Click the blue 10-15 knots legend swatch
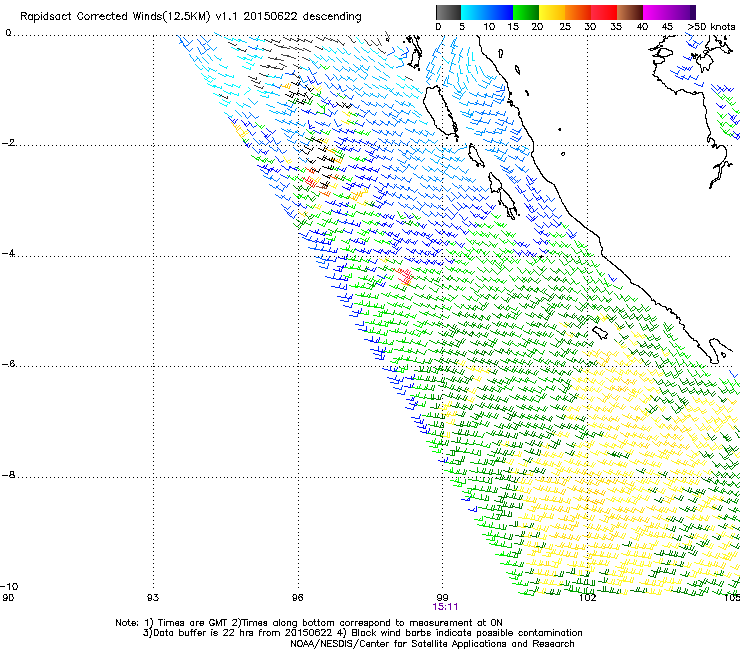 click(x=500, y=12)
